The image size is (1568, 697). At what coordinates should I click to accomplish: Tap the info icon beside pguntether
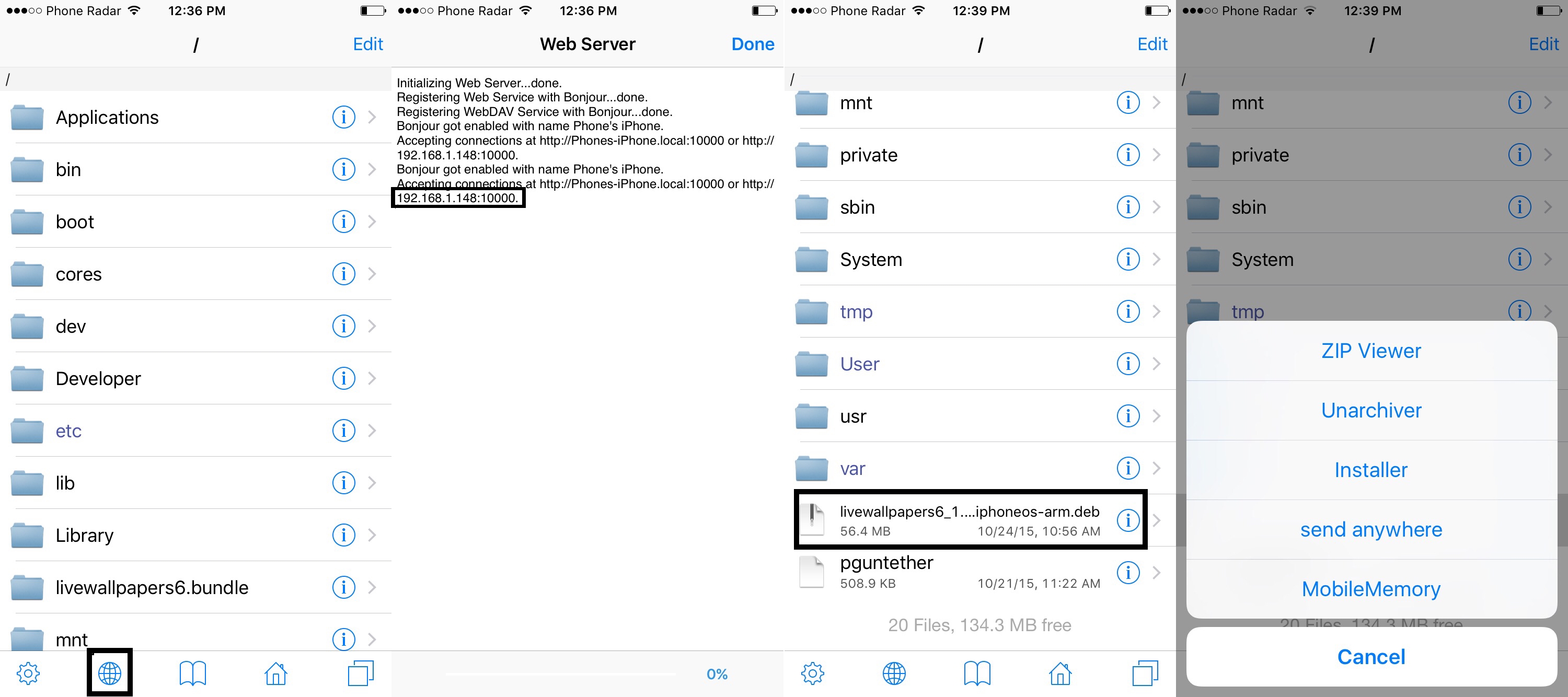(x=1128, y=572)
